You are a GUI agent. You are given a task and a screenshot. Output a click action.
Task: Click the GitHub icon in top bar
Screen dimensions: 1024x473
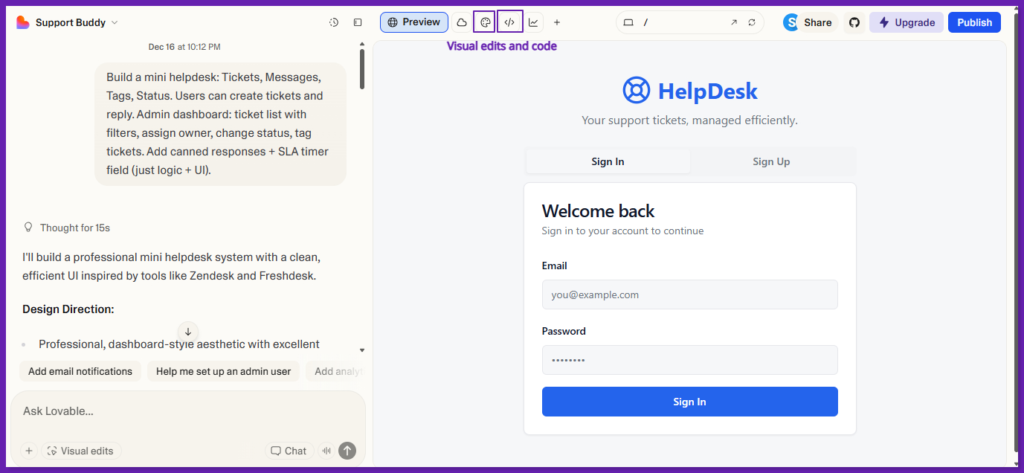853,22
